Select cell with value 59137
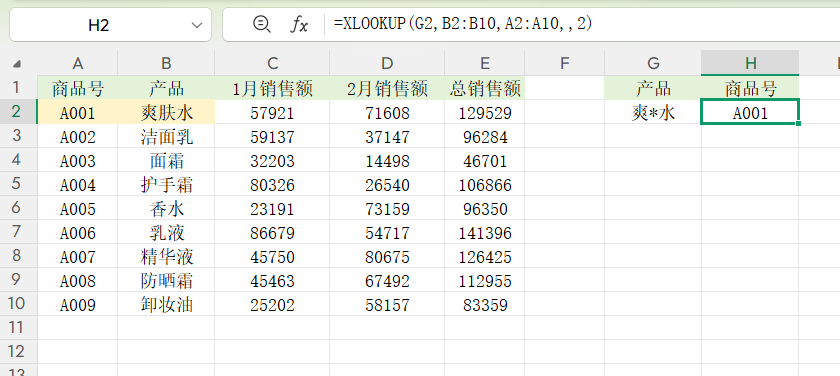The height and width of the screenshot is (376, 840). 272,136
